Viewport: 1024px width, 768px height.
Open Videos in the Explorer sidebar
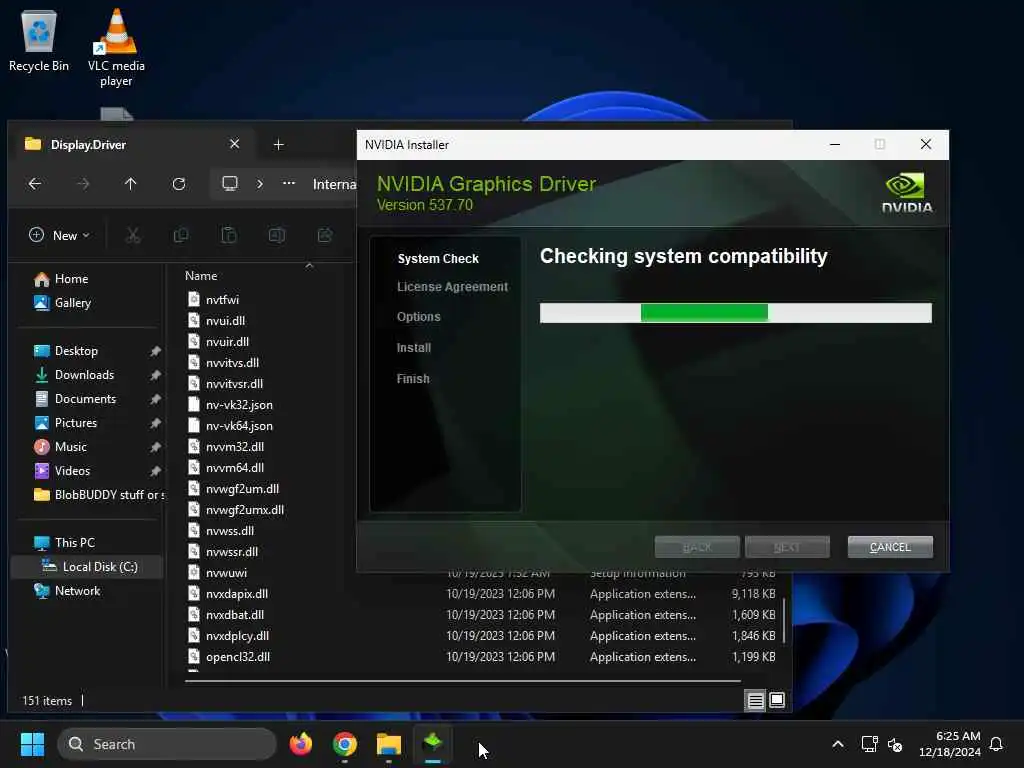[x=72, y=471]
